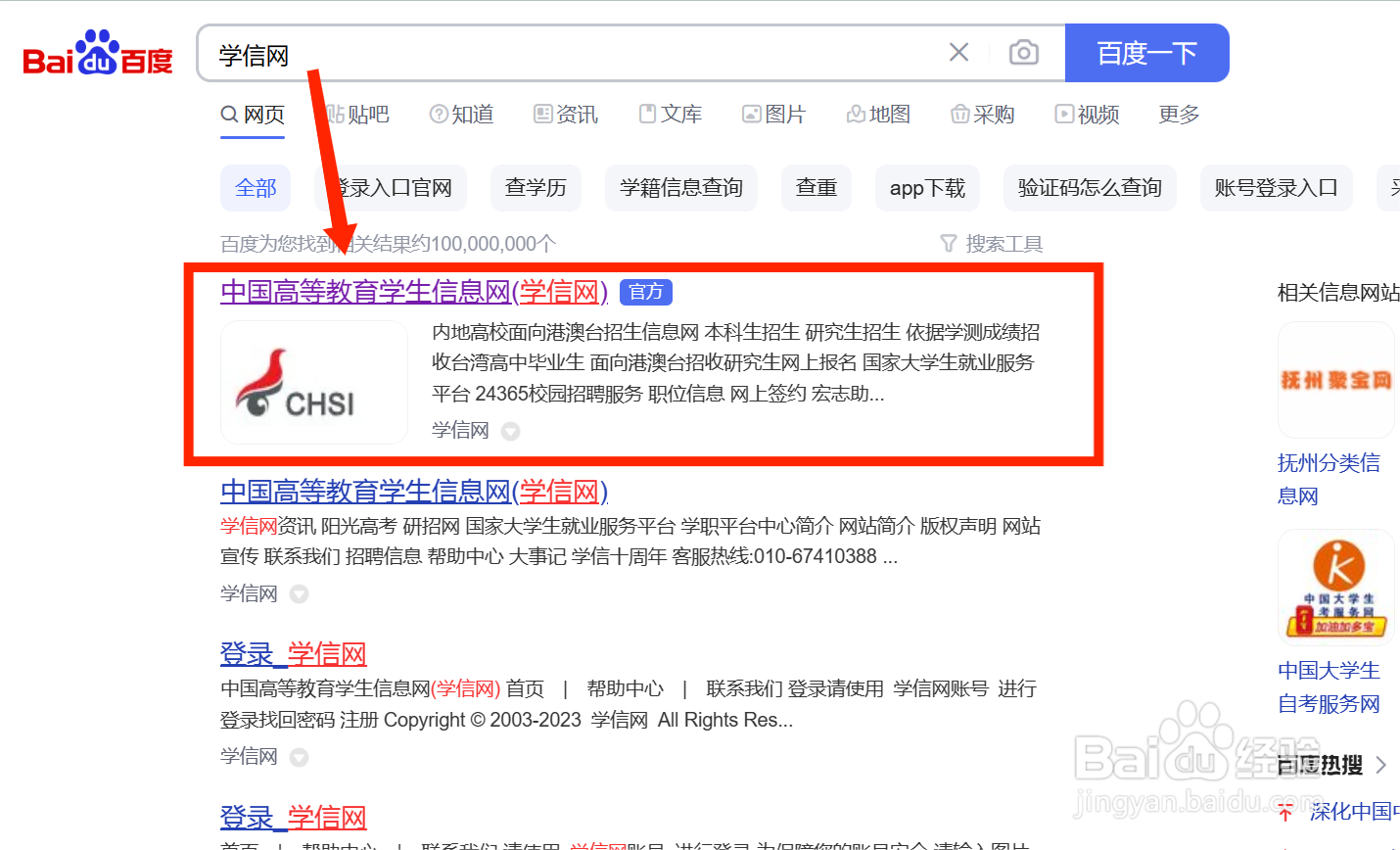Image resolution: width=1400 pixels, height=850 pixels.
Task: Open the last 登录_学信网 result link
Action: (x=294, y=818)
